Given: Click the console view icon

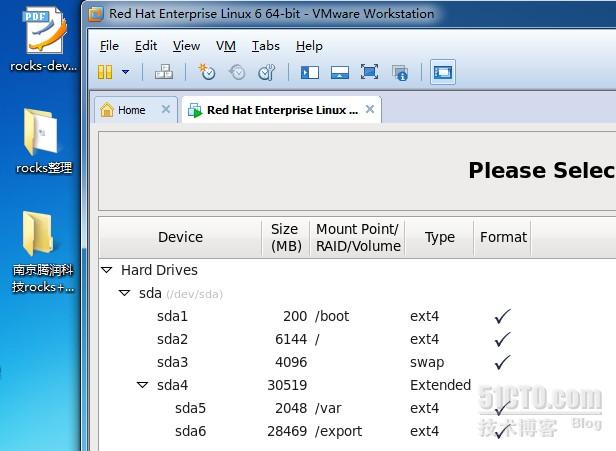Looking at the screenshot, I should (x=443, y=72).
